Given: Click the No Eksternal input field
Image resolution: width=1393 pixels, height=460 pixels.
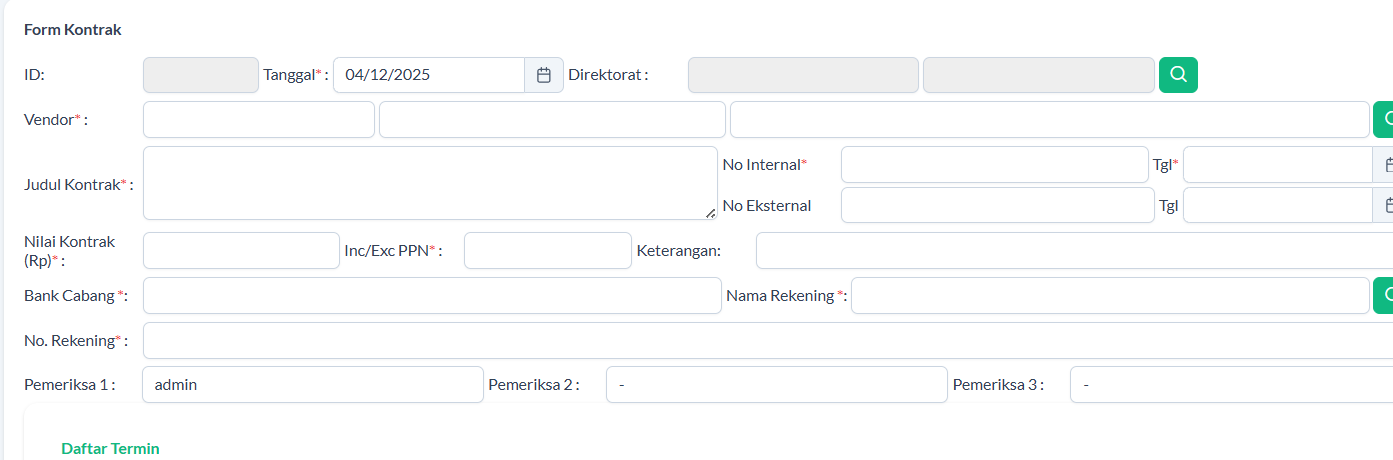Looking at the screenshot, I should [997, 205].
